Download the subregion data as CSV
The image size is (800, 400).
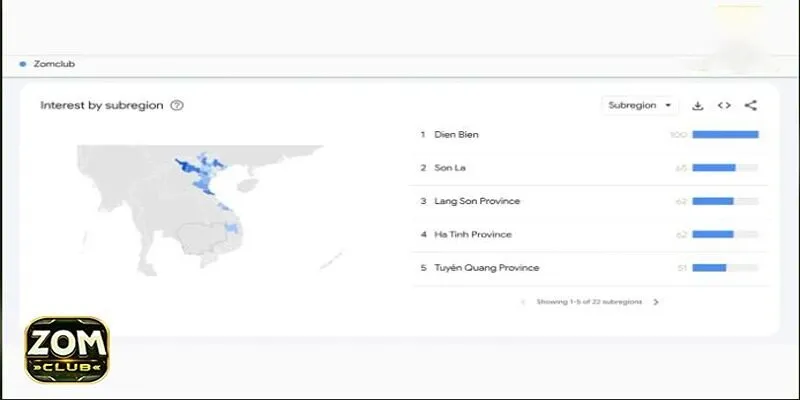pos(697,106)
